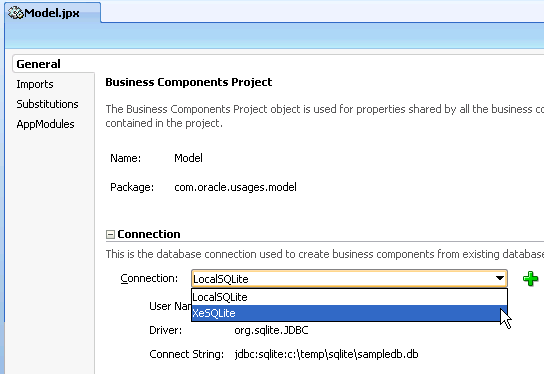Show the AppModules category
544x374 pixels.
(45, 124)
